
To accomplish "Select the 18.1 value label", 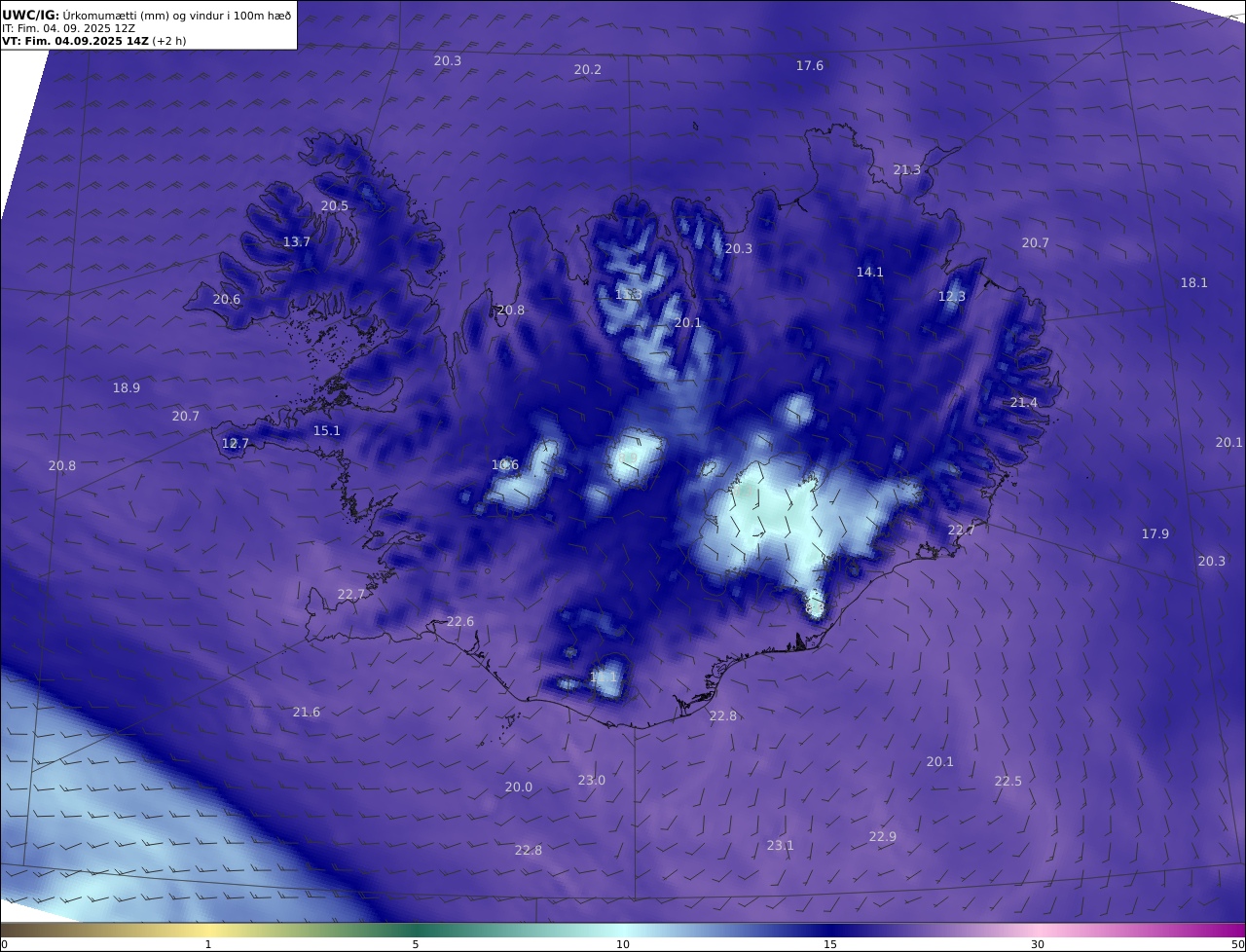I will pos(1193,283).
